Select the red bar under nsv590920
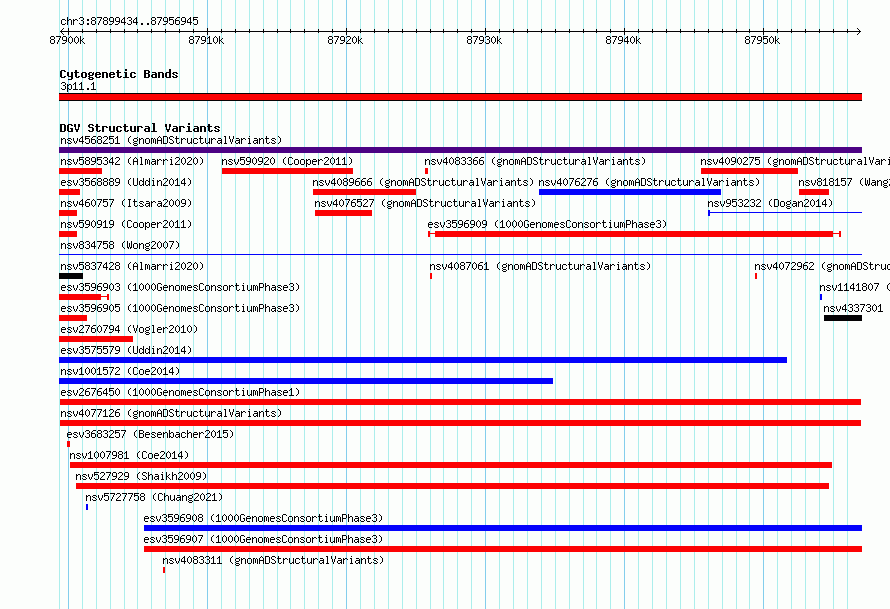Screen dimensions: 890x609 [287, 171]
